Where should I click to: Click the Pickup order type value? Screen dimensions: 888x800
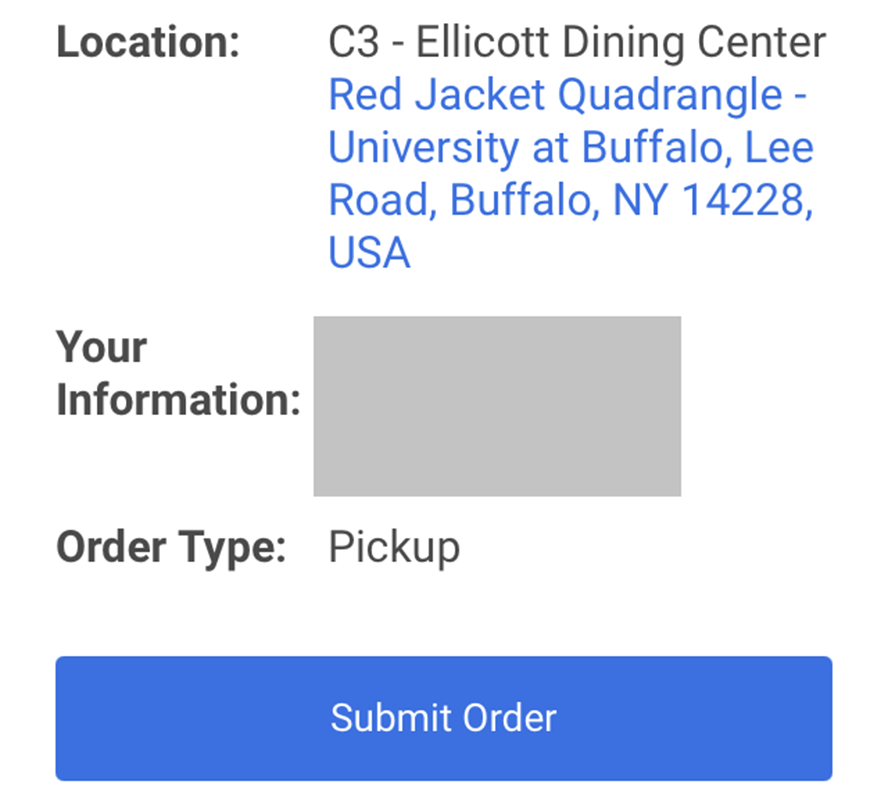pos(394,547)
